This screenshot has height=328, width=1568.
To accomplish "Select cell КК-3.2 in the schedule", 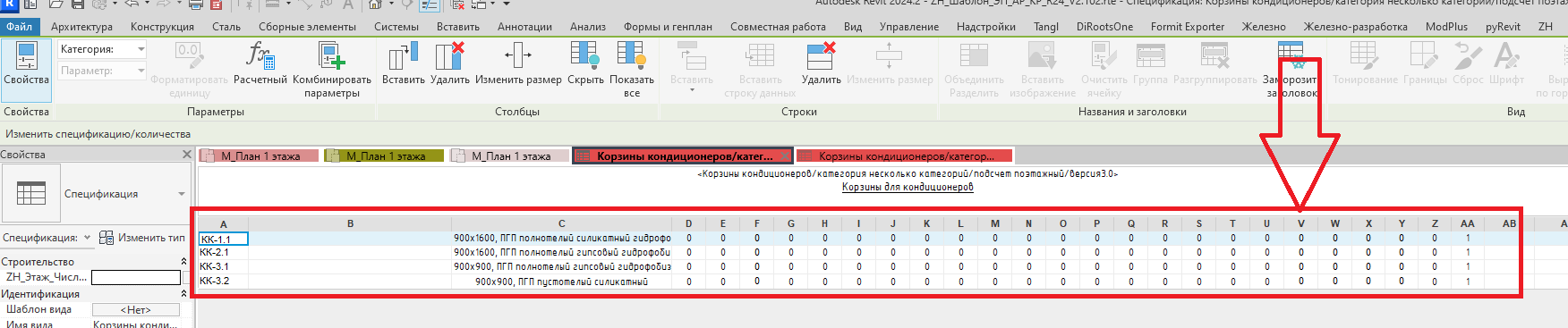I will pos(223,281).
